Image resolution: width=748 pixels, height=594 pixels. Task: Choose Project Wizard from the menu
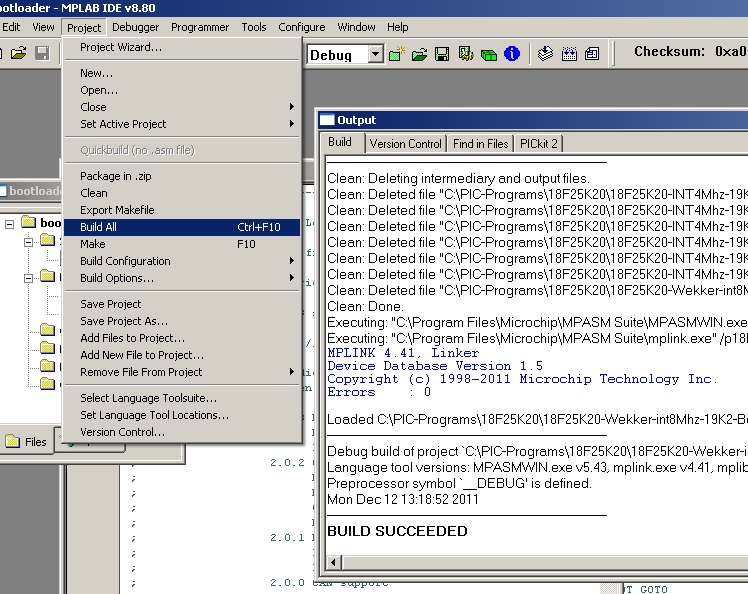coord(182,47)
